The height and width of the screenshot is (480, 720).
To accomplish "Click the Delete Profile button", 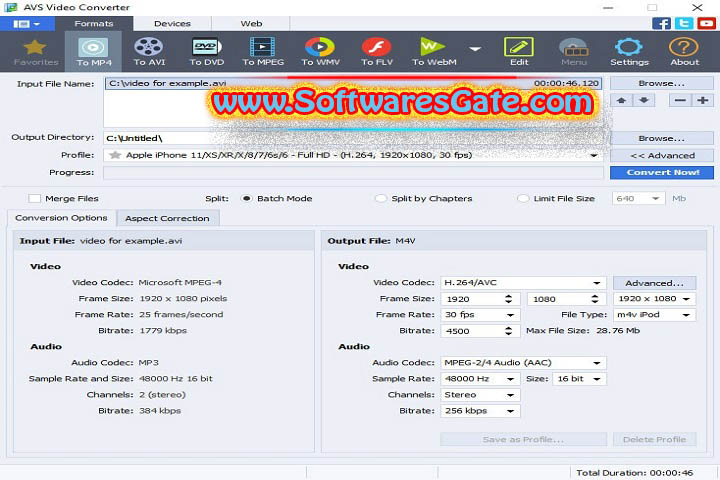I will (654, 440).
